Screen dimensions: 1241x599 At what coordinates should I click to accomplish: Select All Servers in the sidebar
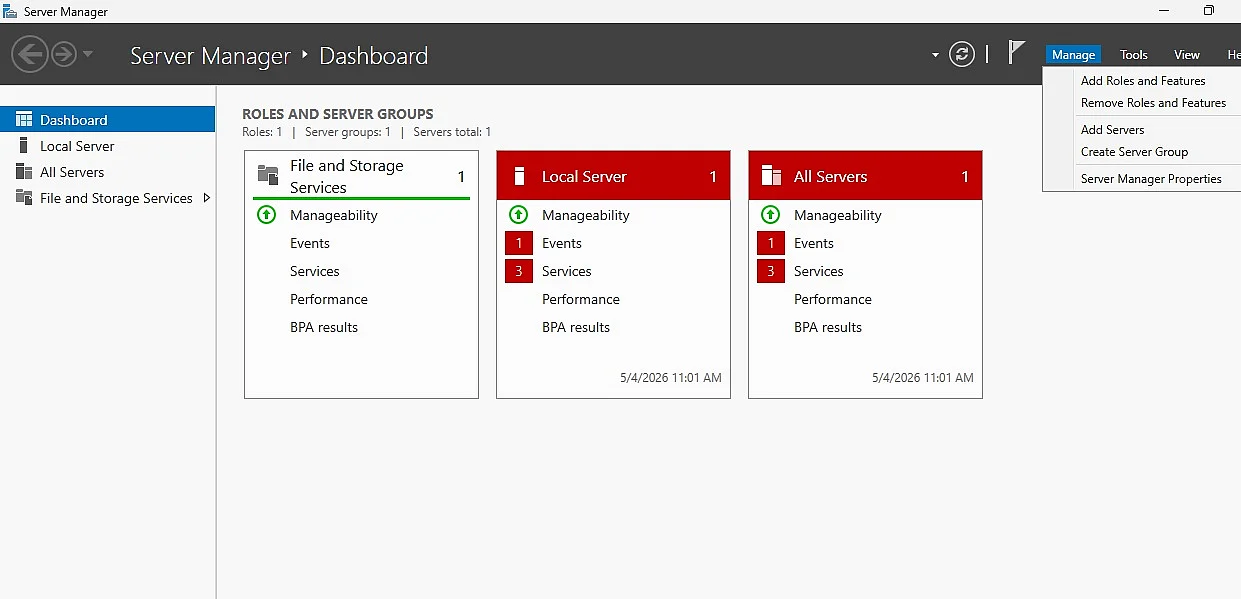pos(108,172)
